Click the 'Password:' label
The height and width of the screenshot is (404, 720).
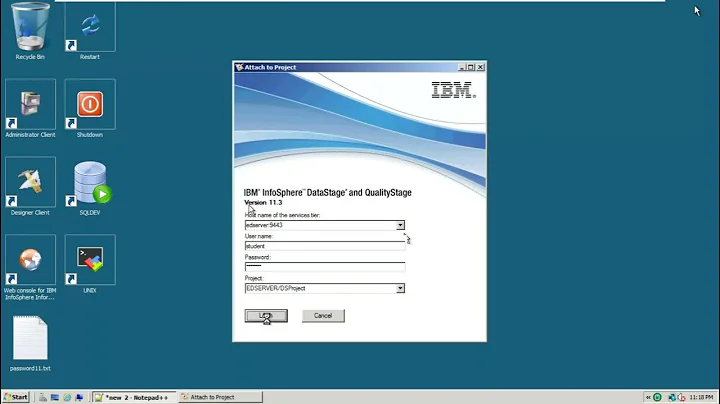click(258, 257)
